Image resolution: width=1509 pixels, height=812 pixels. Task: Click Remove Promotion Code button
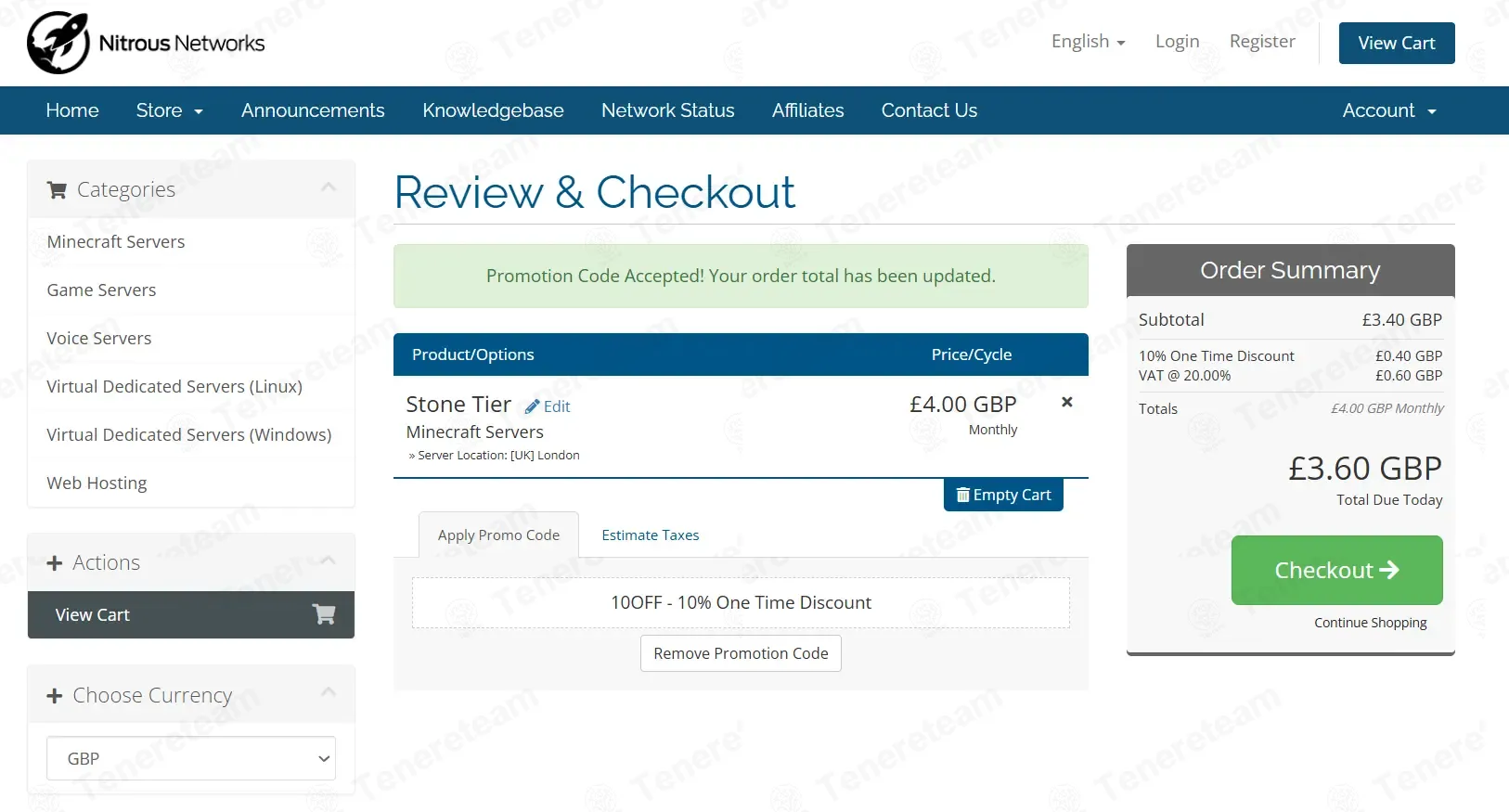click(741, 653)
